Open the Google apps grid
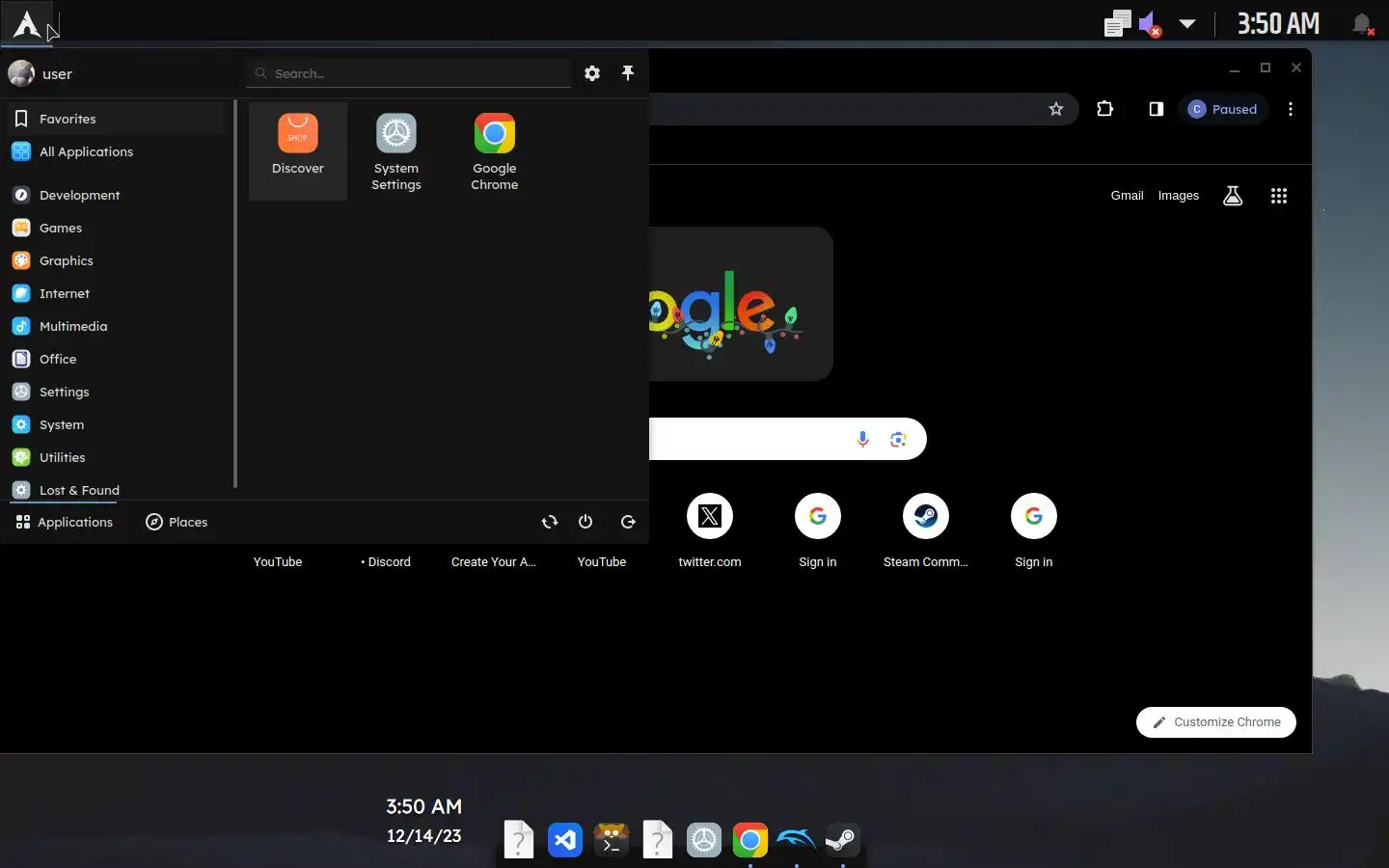 [1279, 196]
